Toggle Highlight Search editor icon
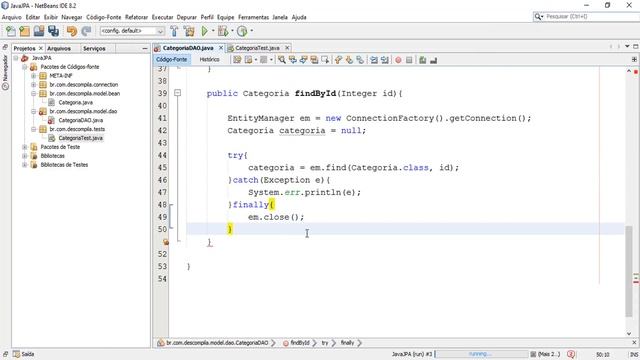This screenshot has width=640, height=360. click(314, 60)
